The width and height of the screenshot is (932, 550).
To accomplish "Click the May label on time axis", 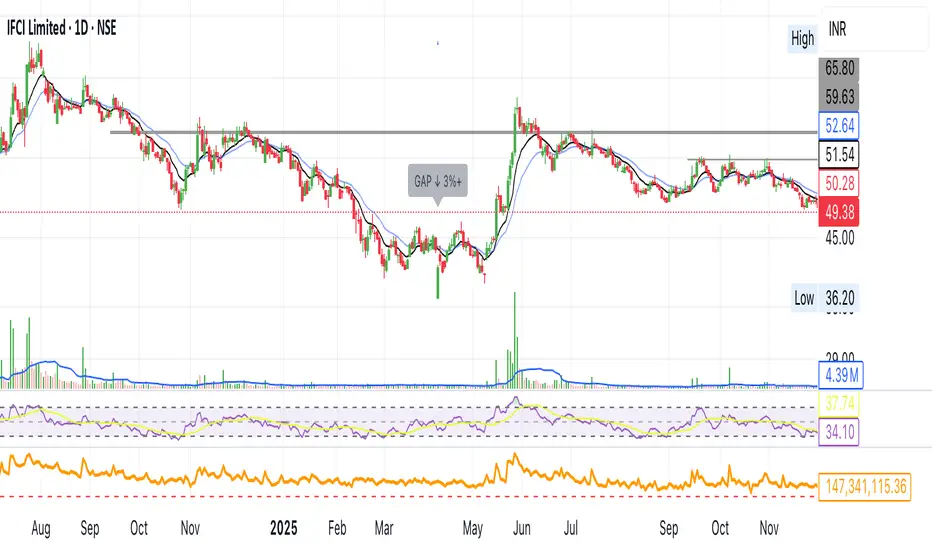I will point(473,528).
